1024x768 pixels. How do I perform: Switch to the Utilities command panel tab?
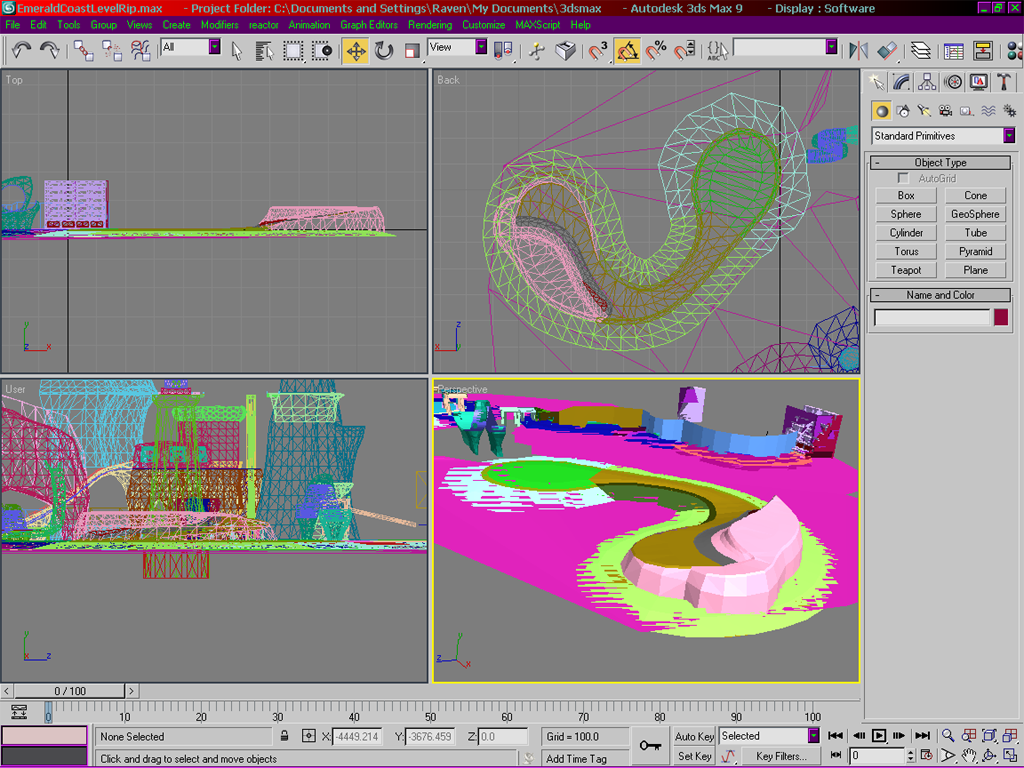1004,82
